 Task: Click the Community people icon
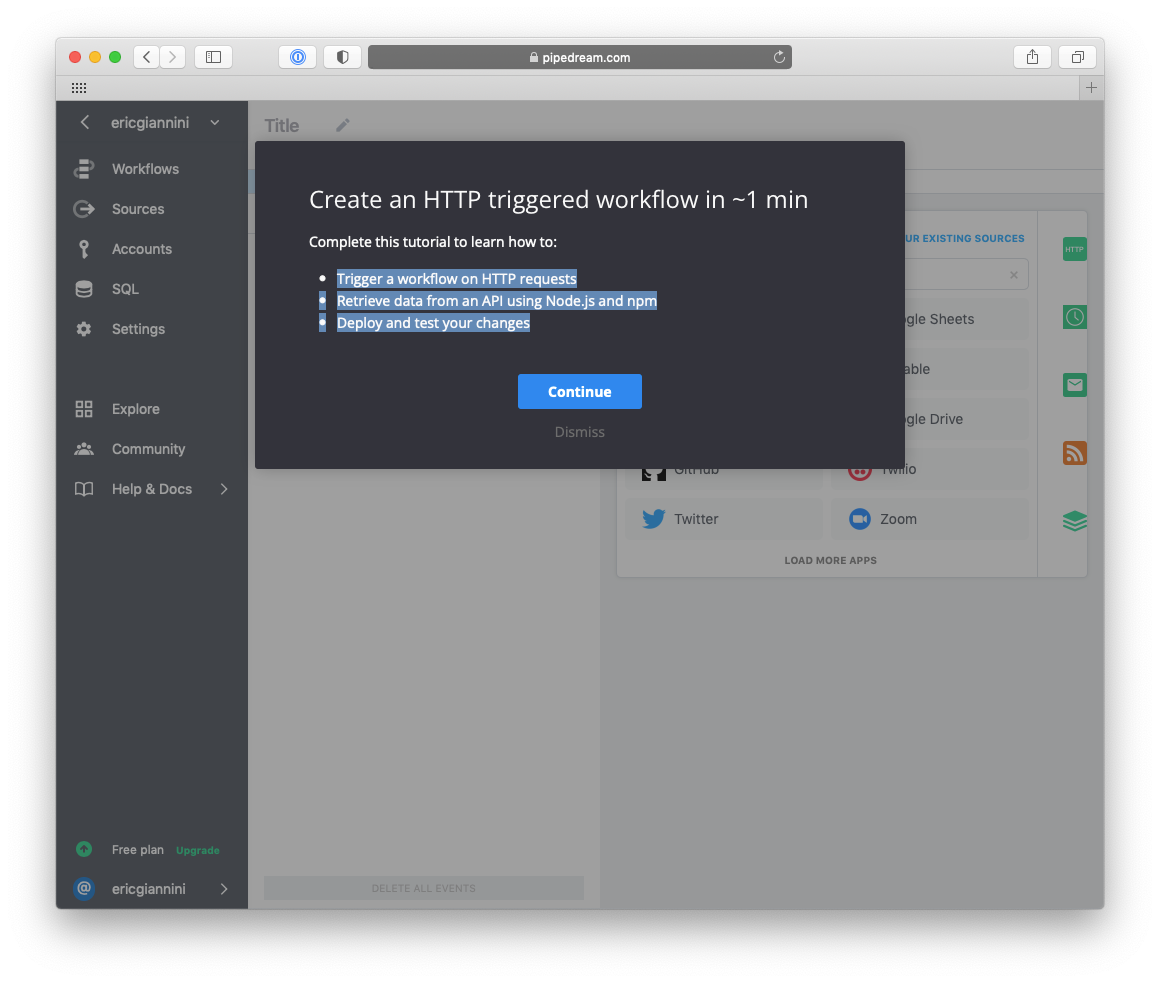[84, 449]
